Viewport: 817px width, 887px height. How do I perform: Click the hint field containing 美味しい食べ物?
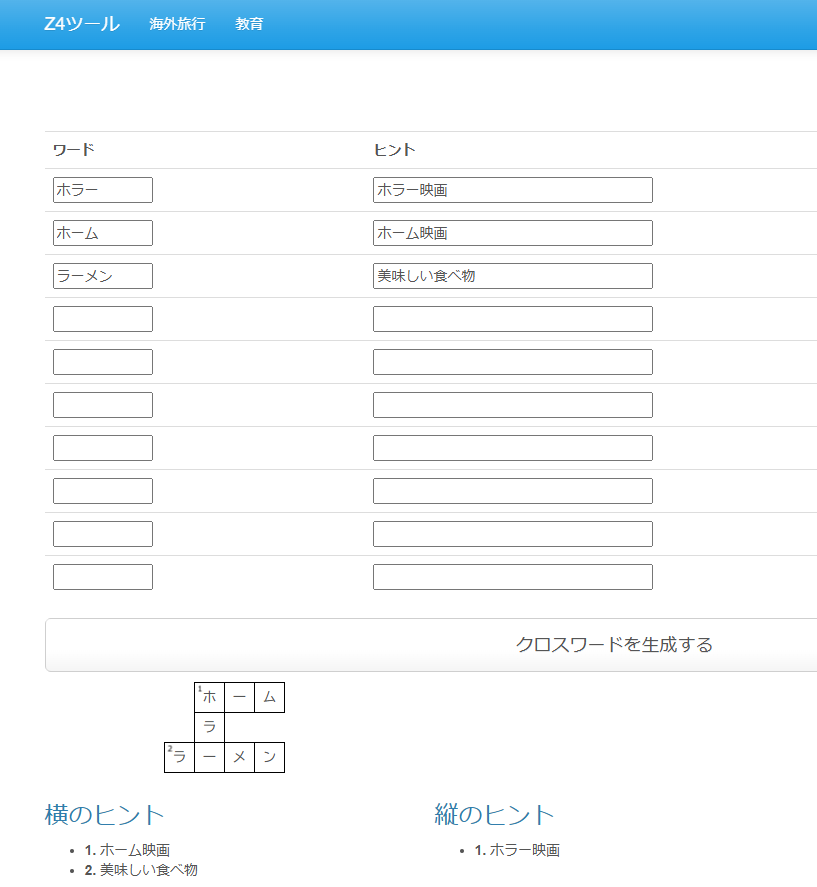pos(512,275)
